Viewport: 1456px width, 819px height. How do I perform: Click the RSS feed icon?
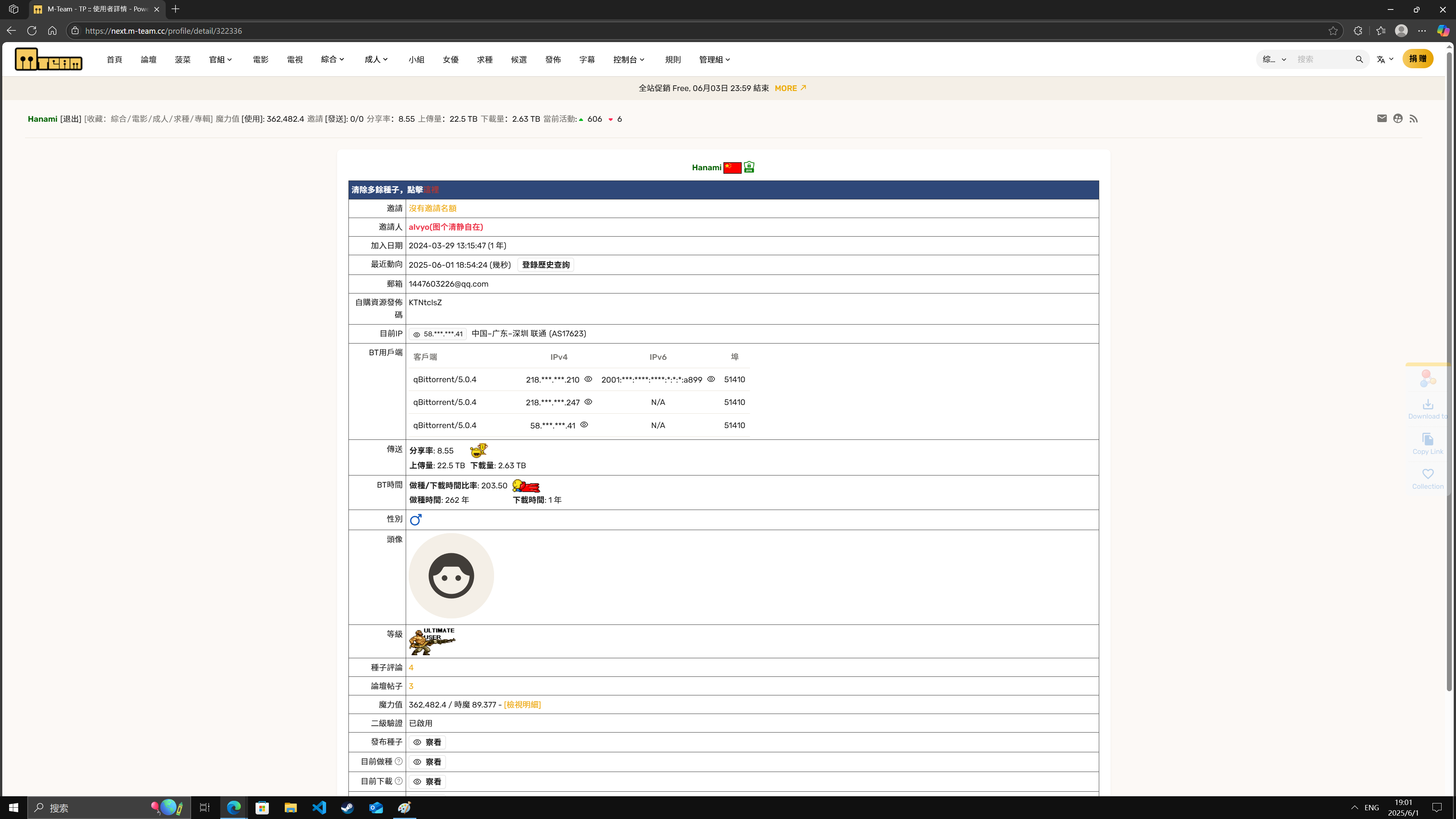point(1413,119)
